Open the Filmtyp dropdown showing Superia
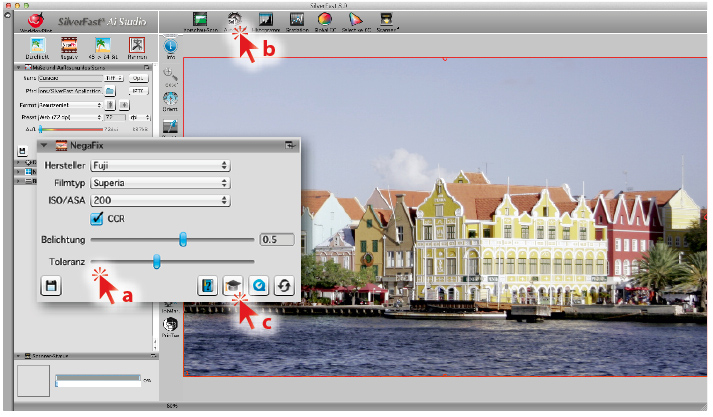Viewport: 713px width, 417px height. 160,183
